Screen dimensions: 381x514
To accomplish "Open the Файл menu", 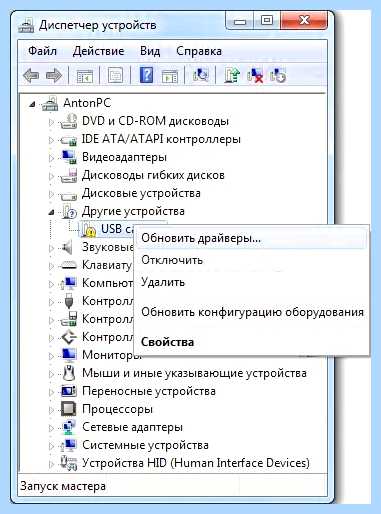I will (x=42, y=51).
